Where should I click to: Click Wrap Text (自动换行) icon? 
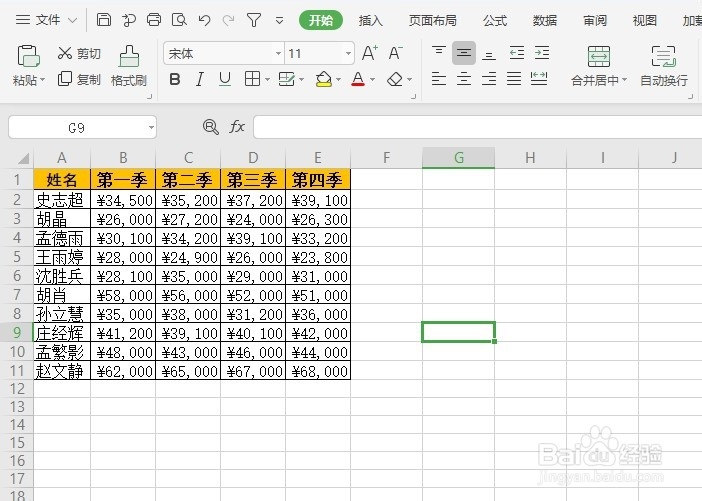[663, 57]
